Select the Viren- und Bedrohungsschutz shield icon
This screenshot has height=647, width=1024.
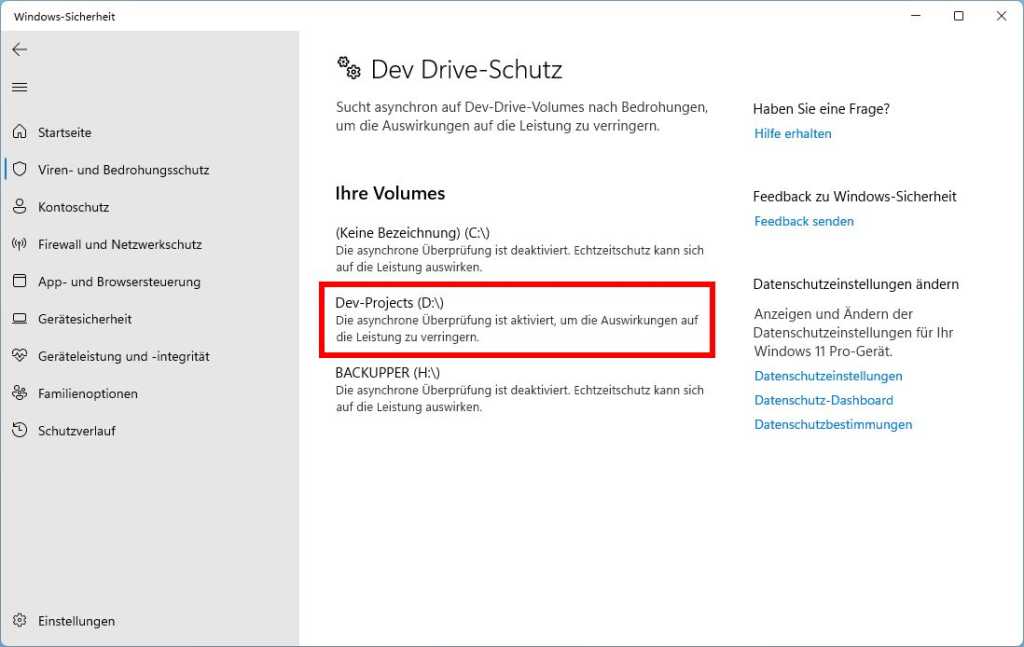pyautogui.click(x=20, y=170)
